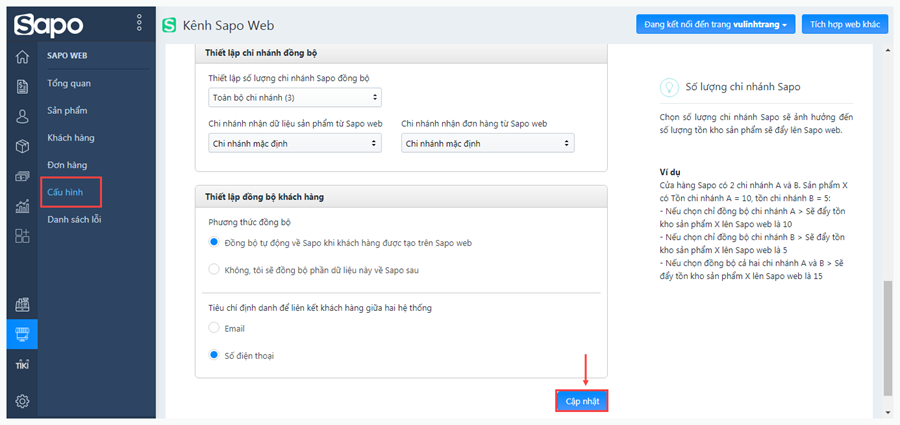Choose 'Số điện thoại' as identifier
Screen dimensions: 900x425
(x=214, y=355)
